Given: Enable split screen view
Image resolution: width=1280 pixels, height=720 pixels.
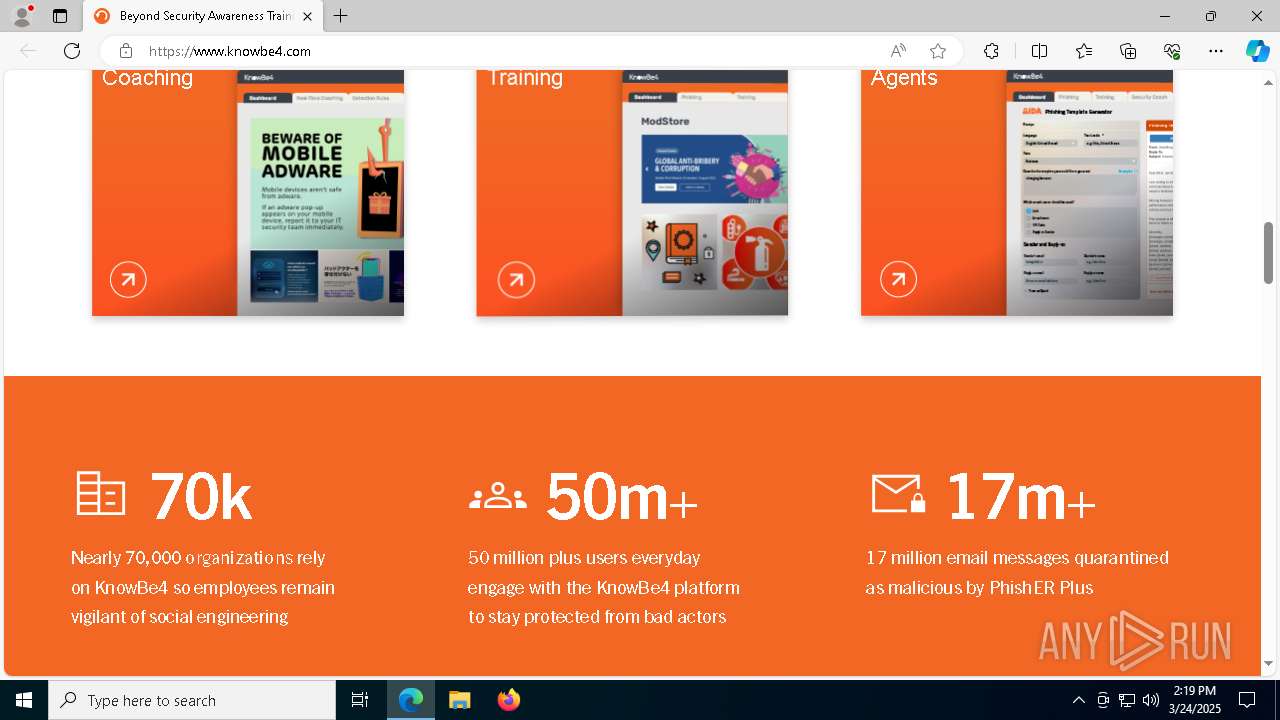Looking at the screenshot, I should point(1039,51).
